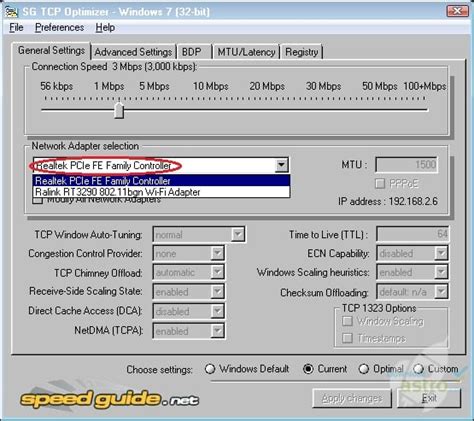The width and height of the screenshot is (474, 421).
Task: Click the 100+Mbps speed label
Action: point(425,86)
